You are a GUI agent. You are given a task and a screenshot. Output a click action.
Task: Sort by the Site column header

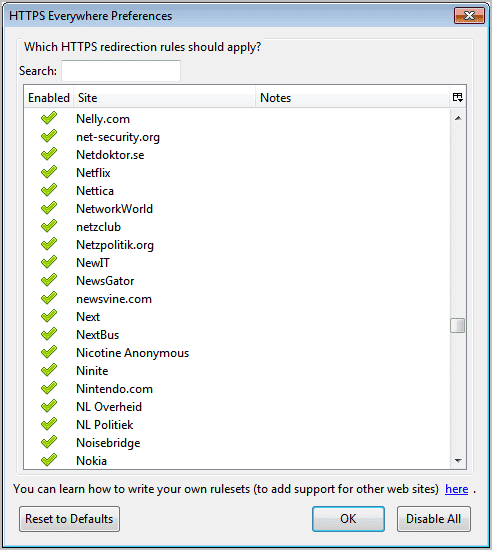[164, 98]
